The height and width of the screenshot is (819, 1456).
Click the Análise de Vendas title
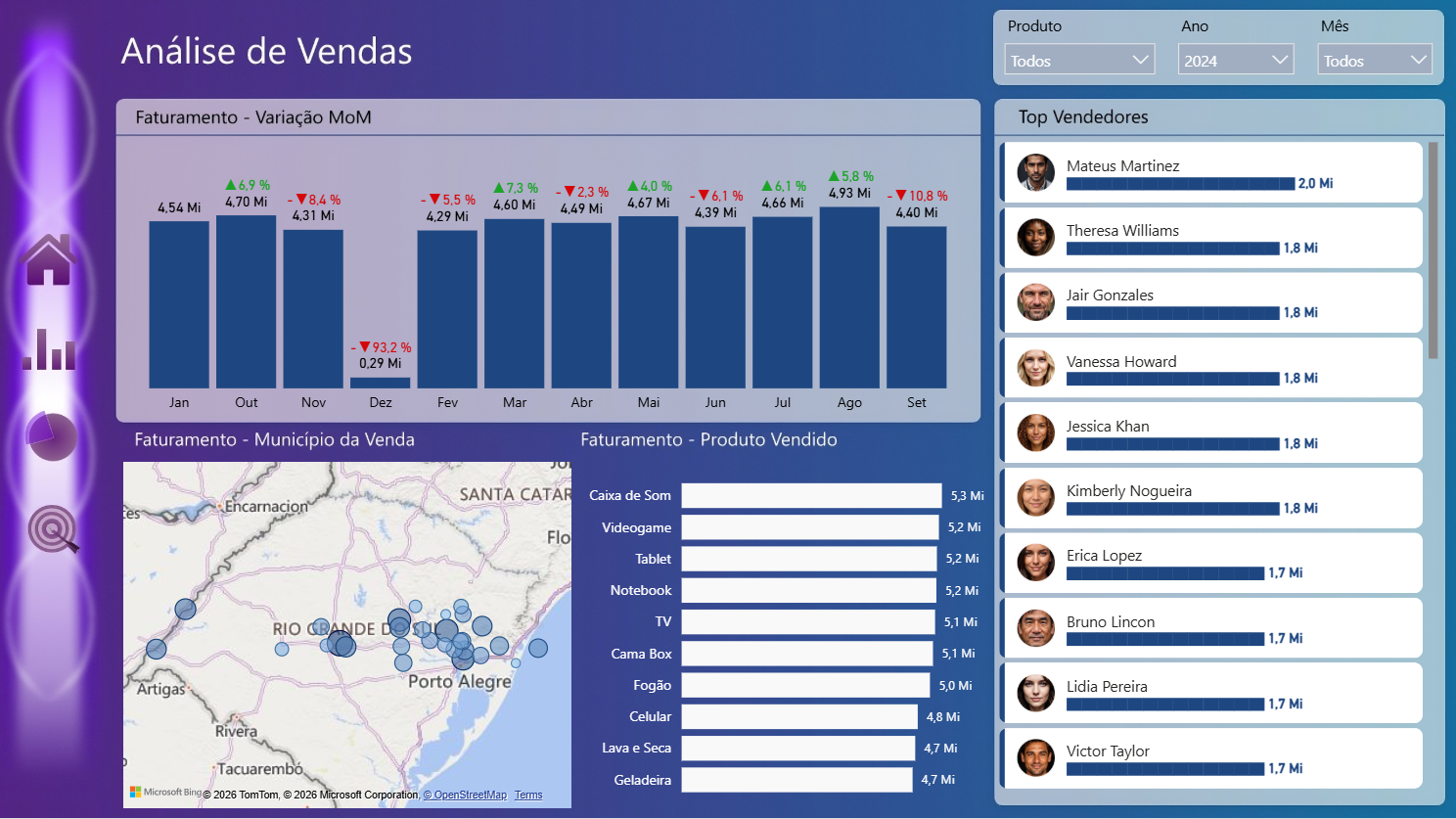tap(267, 51)
